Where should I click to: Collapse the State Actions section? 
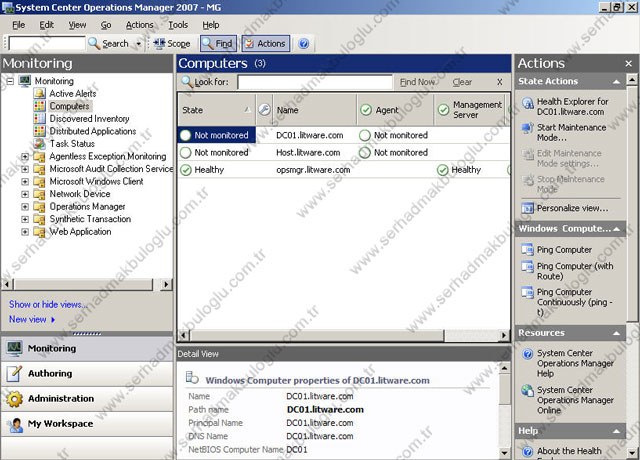(x=616, y=82)
